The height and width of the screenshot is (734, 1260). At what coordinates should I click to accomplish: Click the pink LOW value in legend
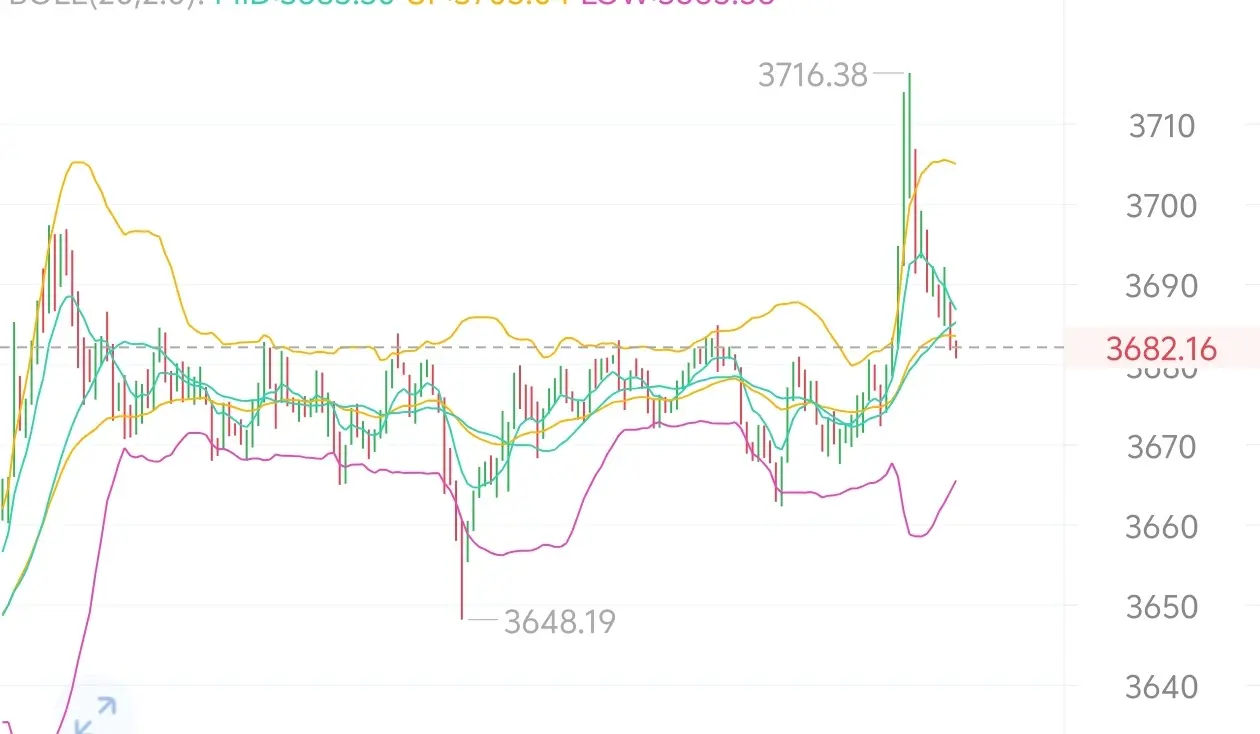click(x=678, y=3)
